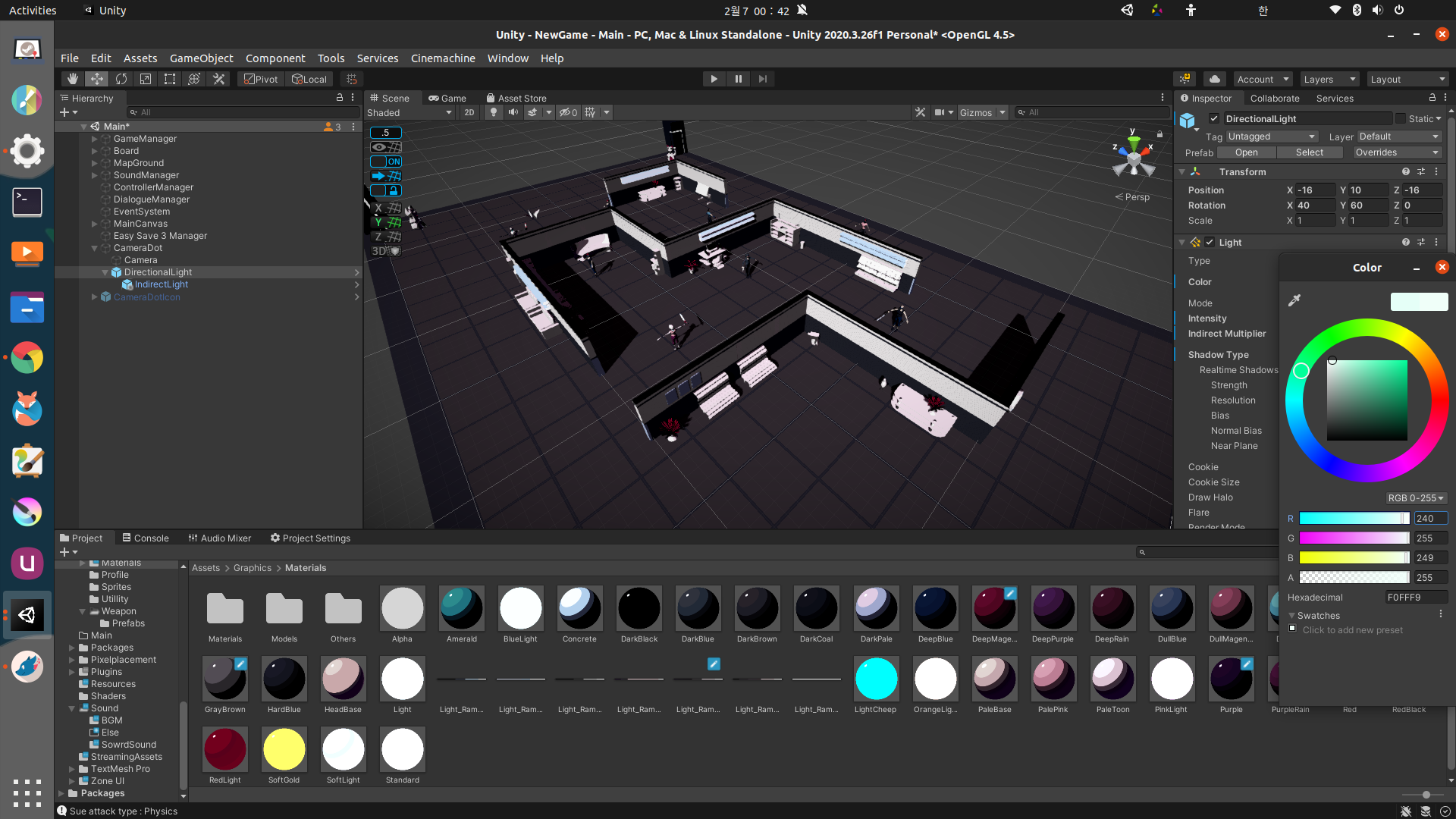
Task: Open the cloud services icon
Action: tap(1215, 79)
